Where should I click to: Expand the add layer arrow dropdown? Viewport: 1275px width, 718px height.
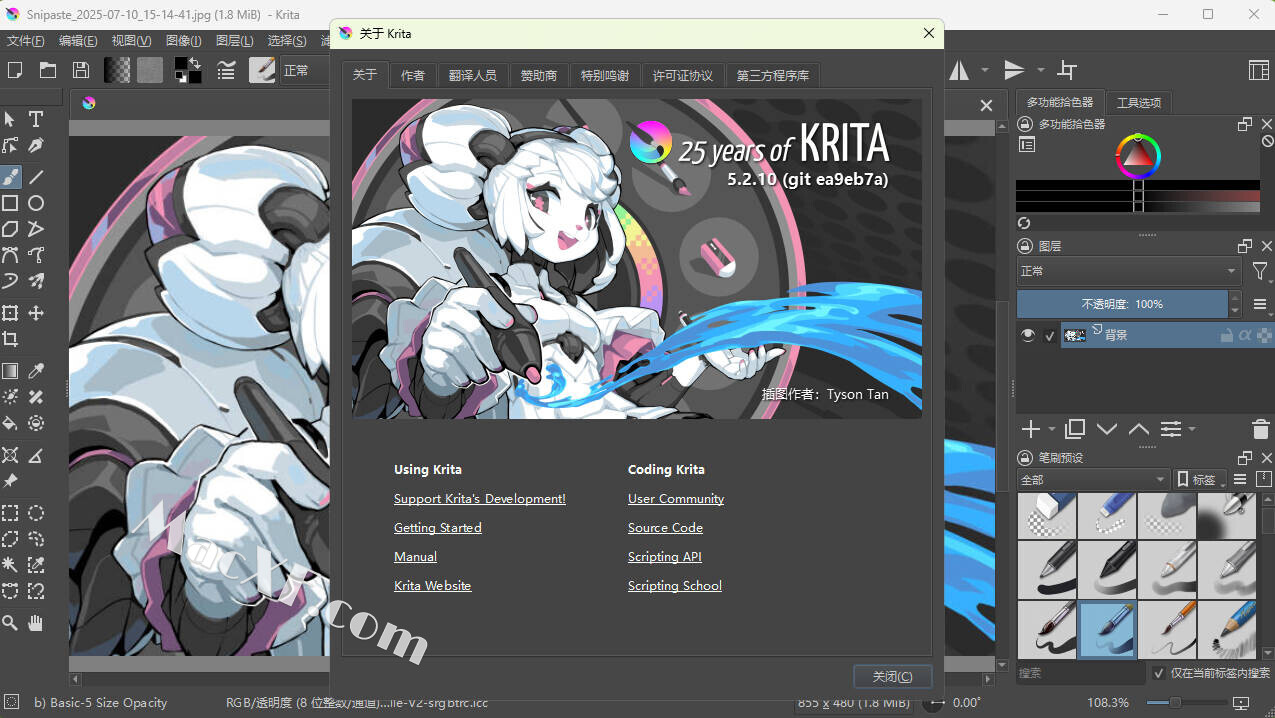point(1052,429)
